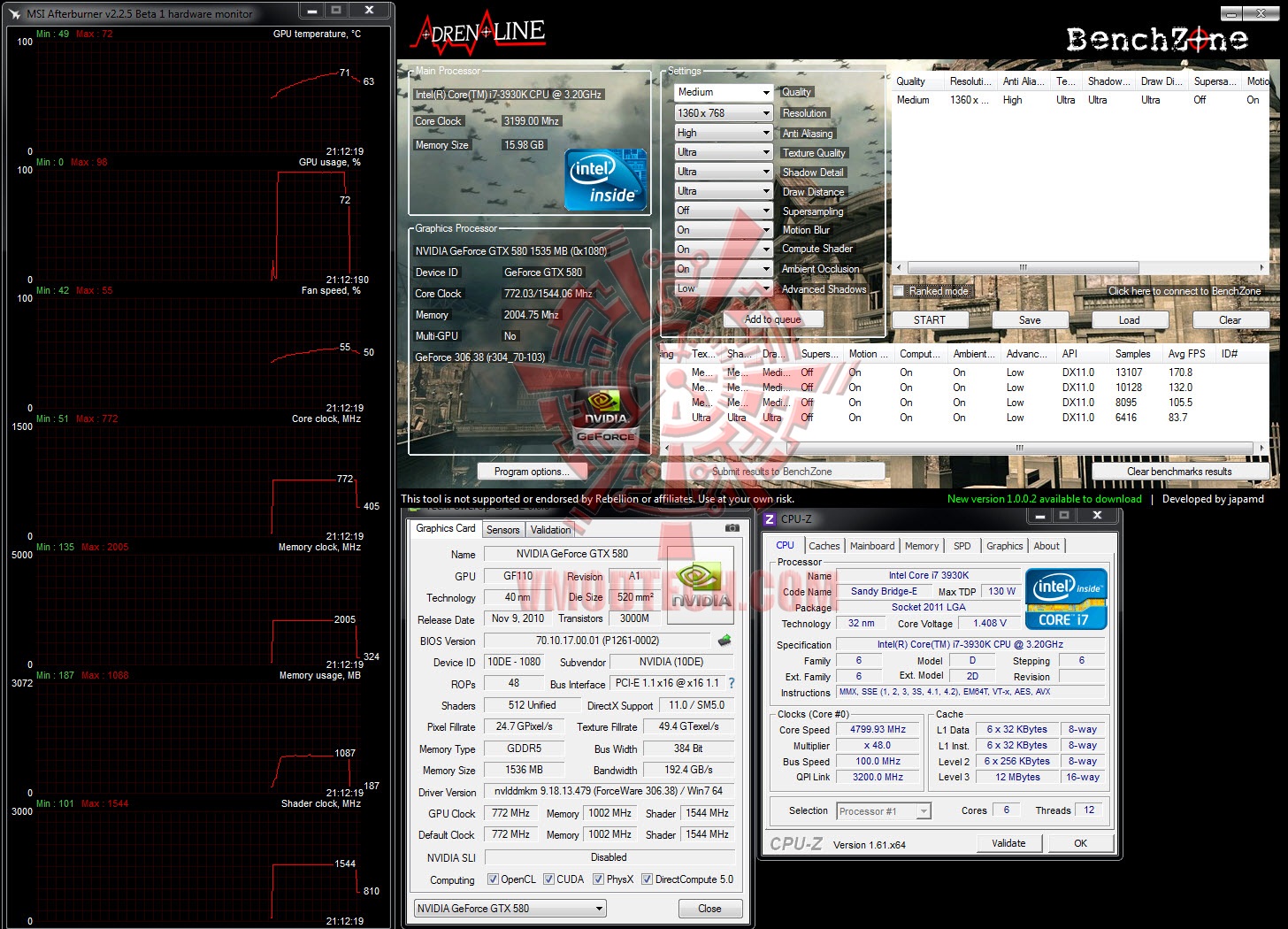Click the Intel inside logo in Main Processor

[x=605, y=180]
